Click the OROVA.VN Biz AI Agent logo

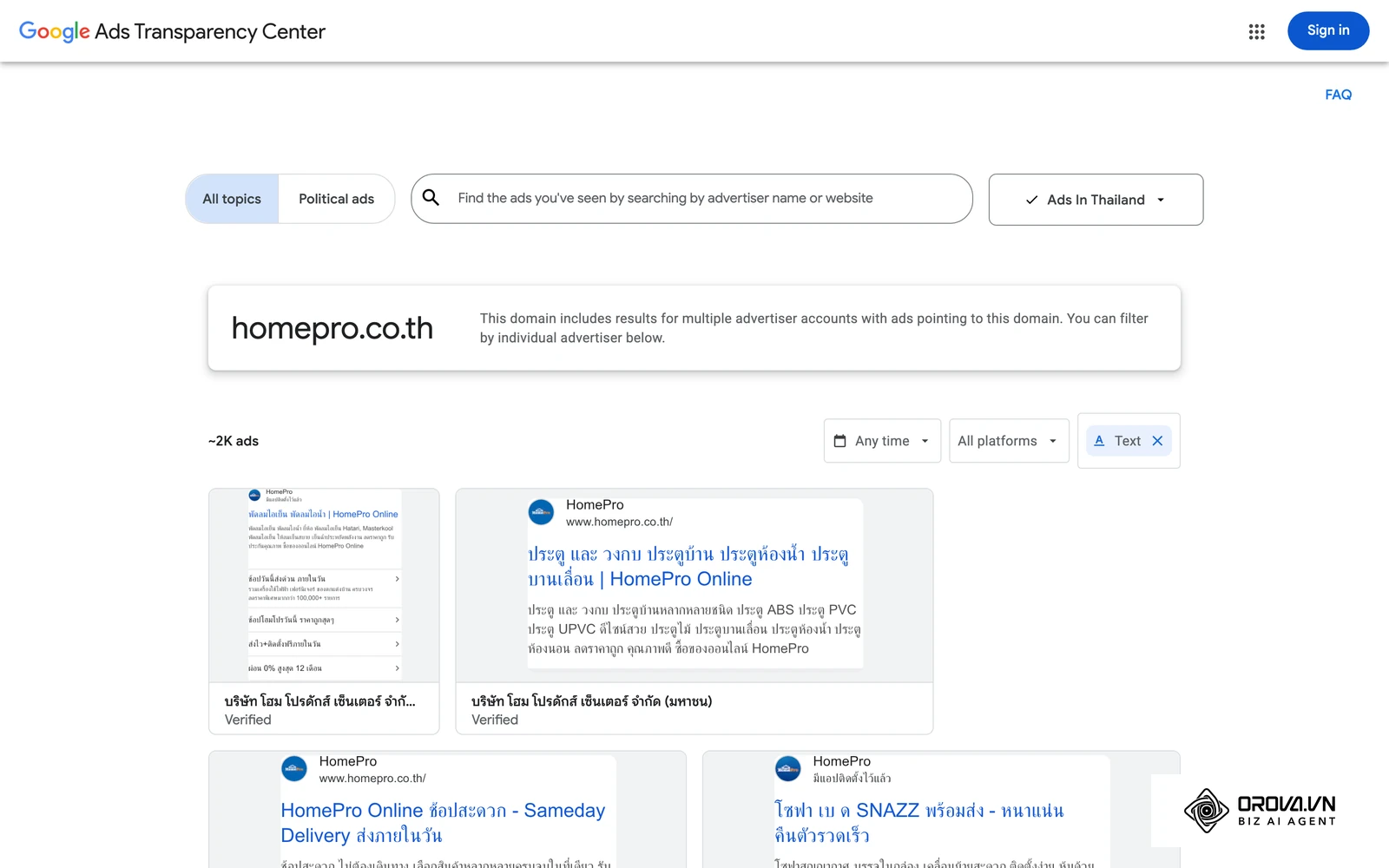[x=1259, y=811]
